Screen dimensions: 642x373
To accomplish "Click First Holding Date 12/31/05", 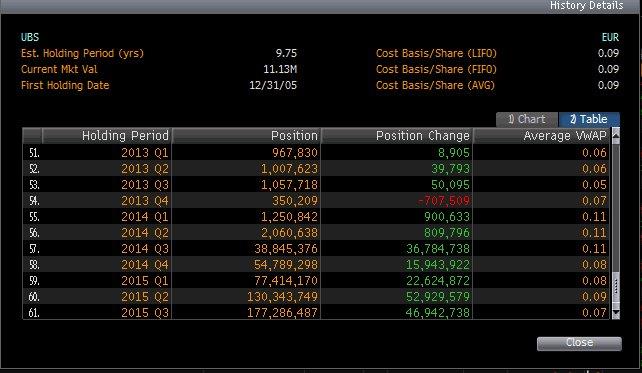I will (273, 85).
